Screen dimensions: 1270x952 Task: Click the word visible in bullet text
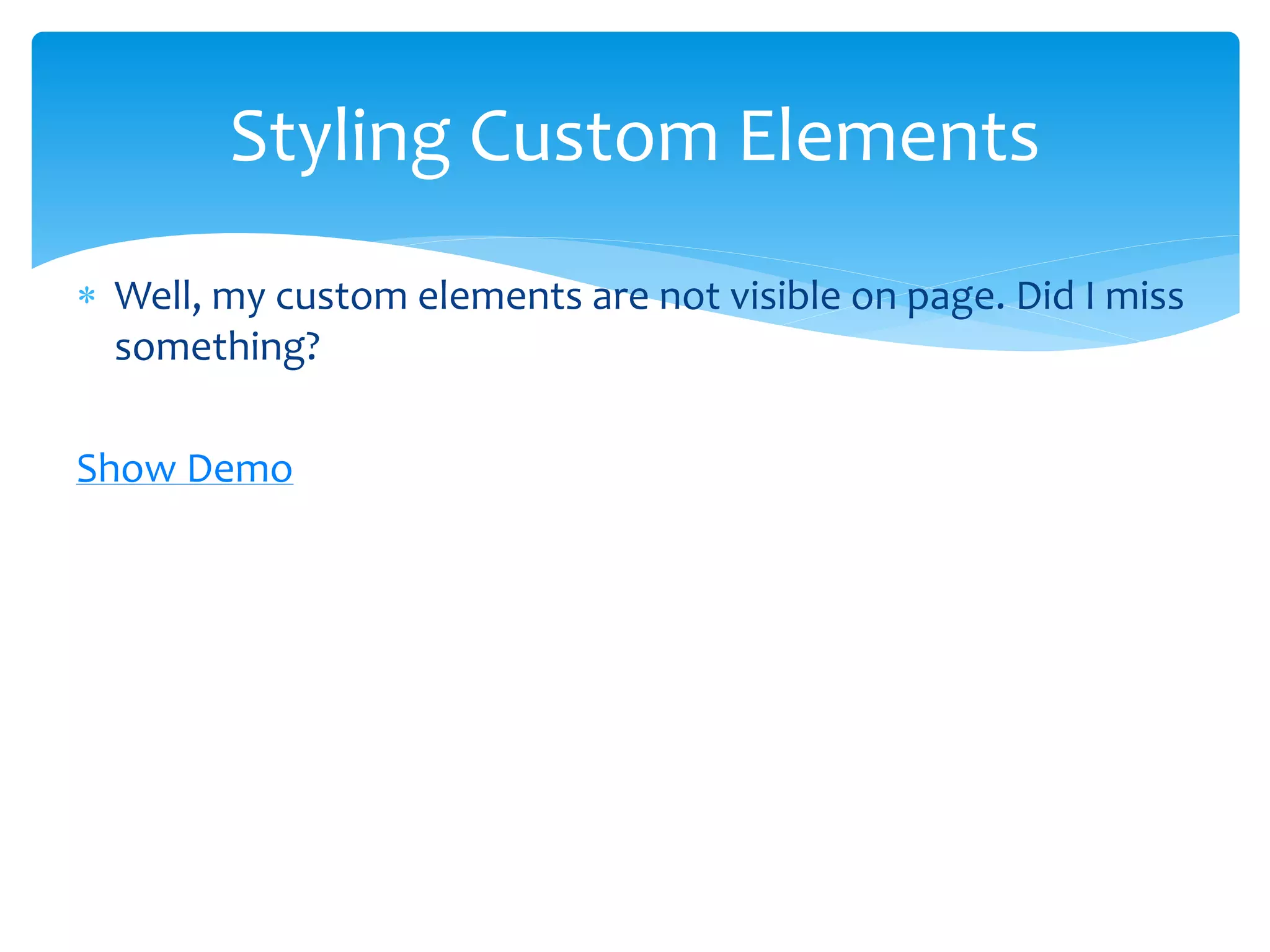(785, 296)
